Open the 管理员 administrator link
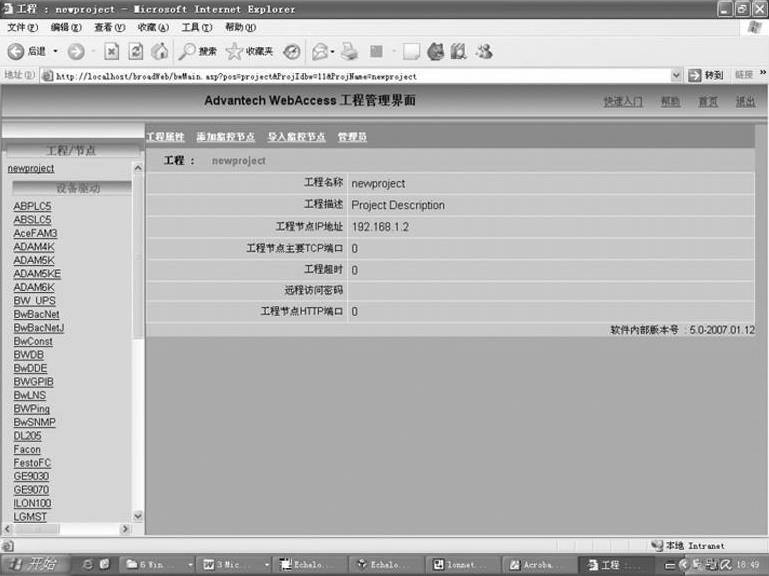The width and height of the screenshot is (769, 576). click(352, 137)
